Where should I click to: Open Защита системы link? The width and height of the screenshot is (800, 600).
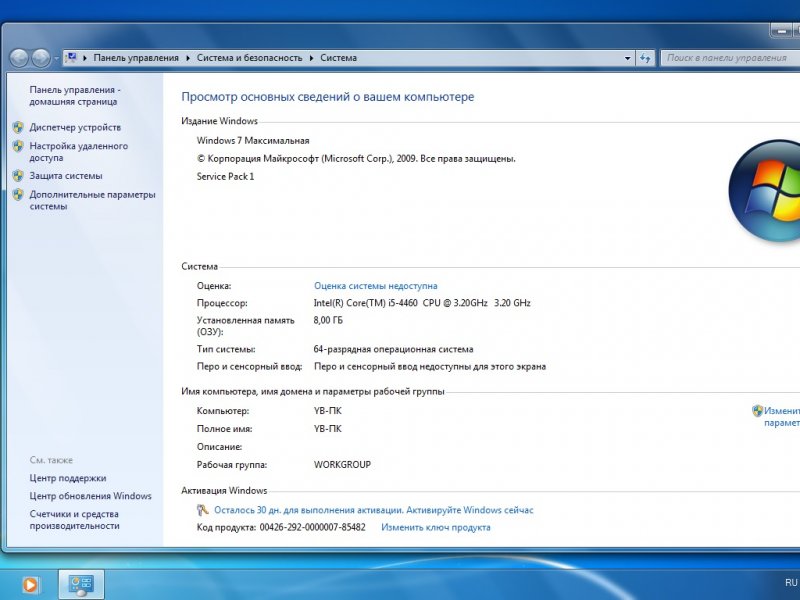click(66, 176)
